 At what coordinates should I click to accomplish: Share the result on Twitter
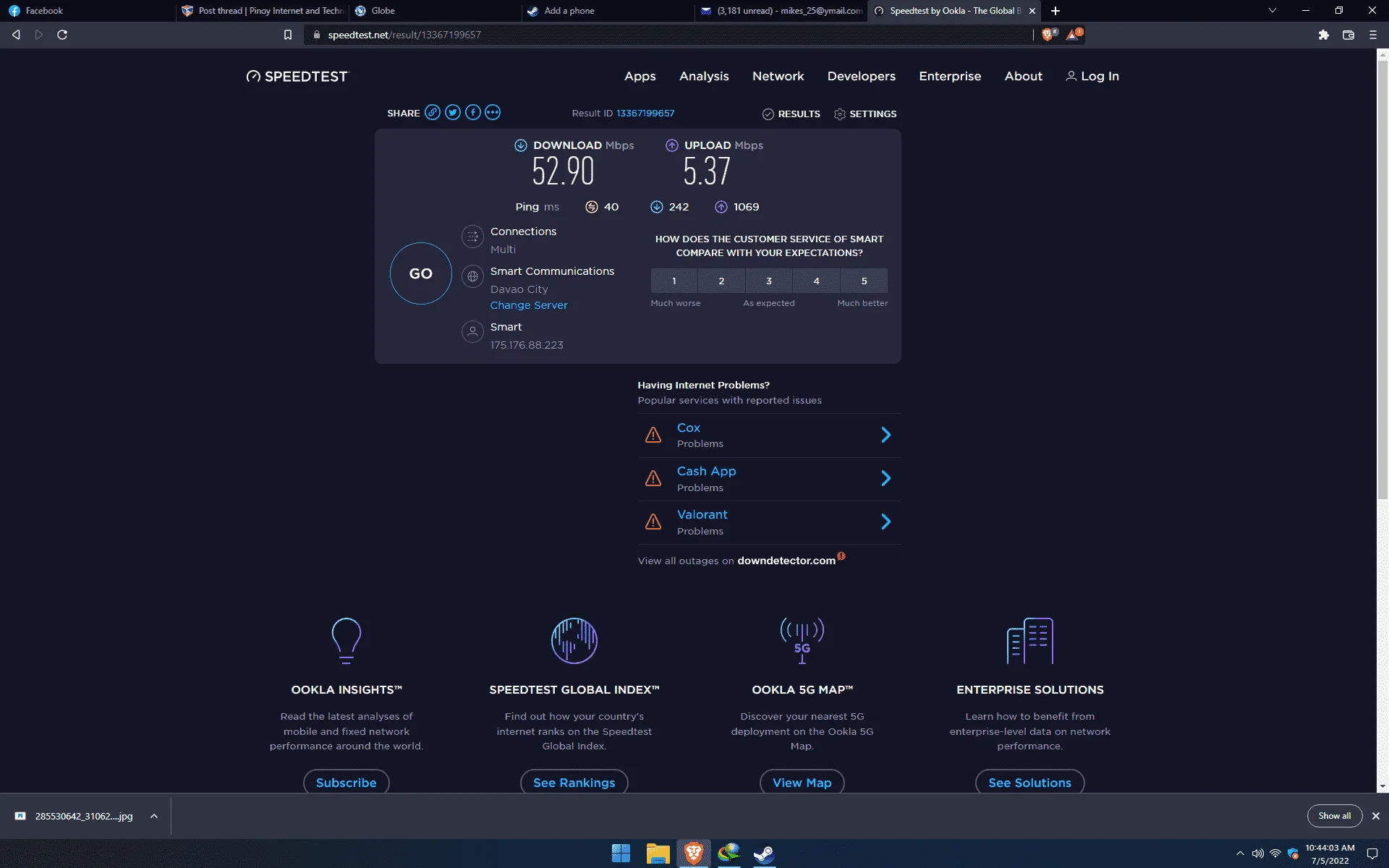(x=453, y=112)
